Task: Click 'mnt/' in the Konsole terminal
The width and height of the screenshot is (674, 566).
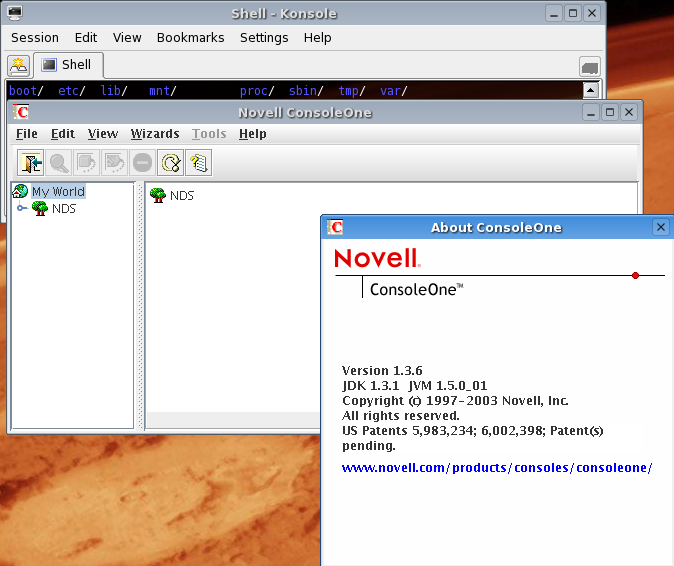Action: coord(162,91)
